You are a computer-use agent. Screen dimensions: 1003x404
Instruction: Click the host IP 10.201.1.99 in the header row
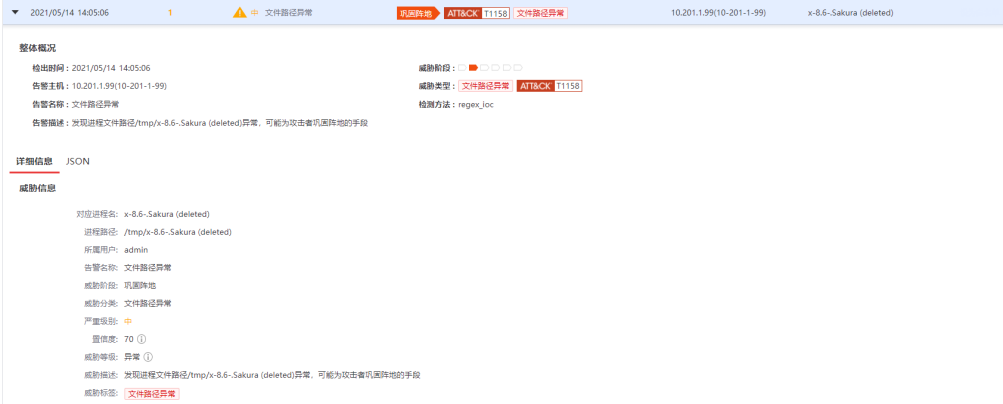(719, 13)
